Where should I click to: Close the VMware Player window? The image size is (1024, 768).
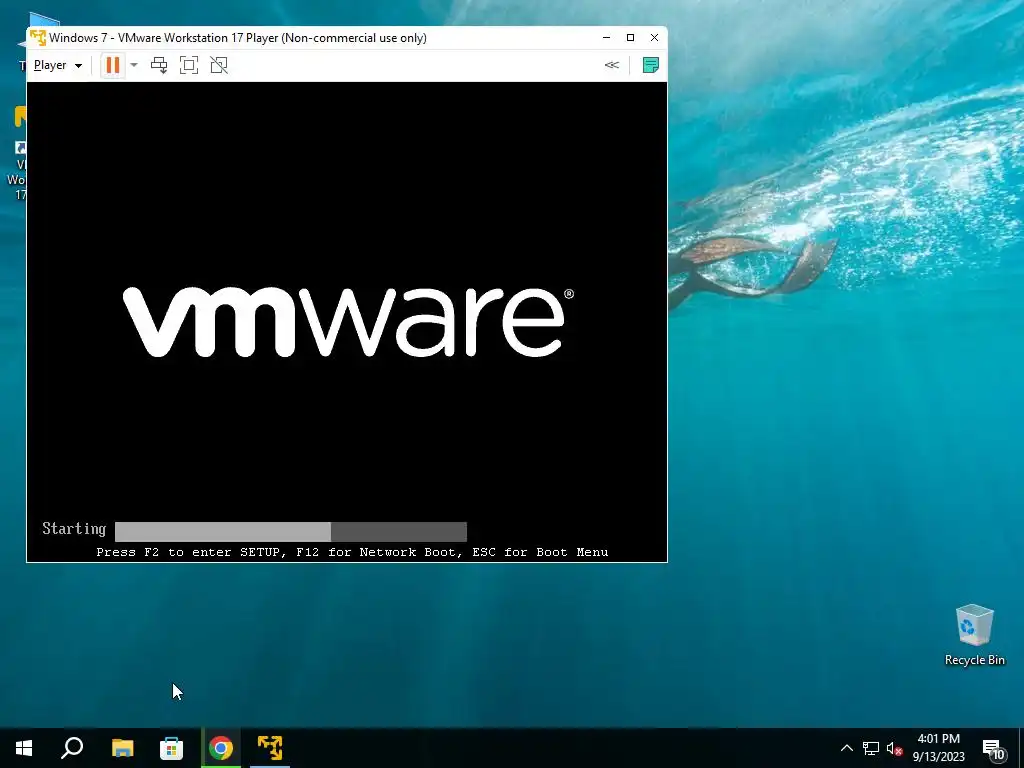click(654, 37)
